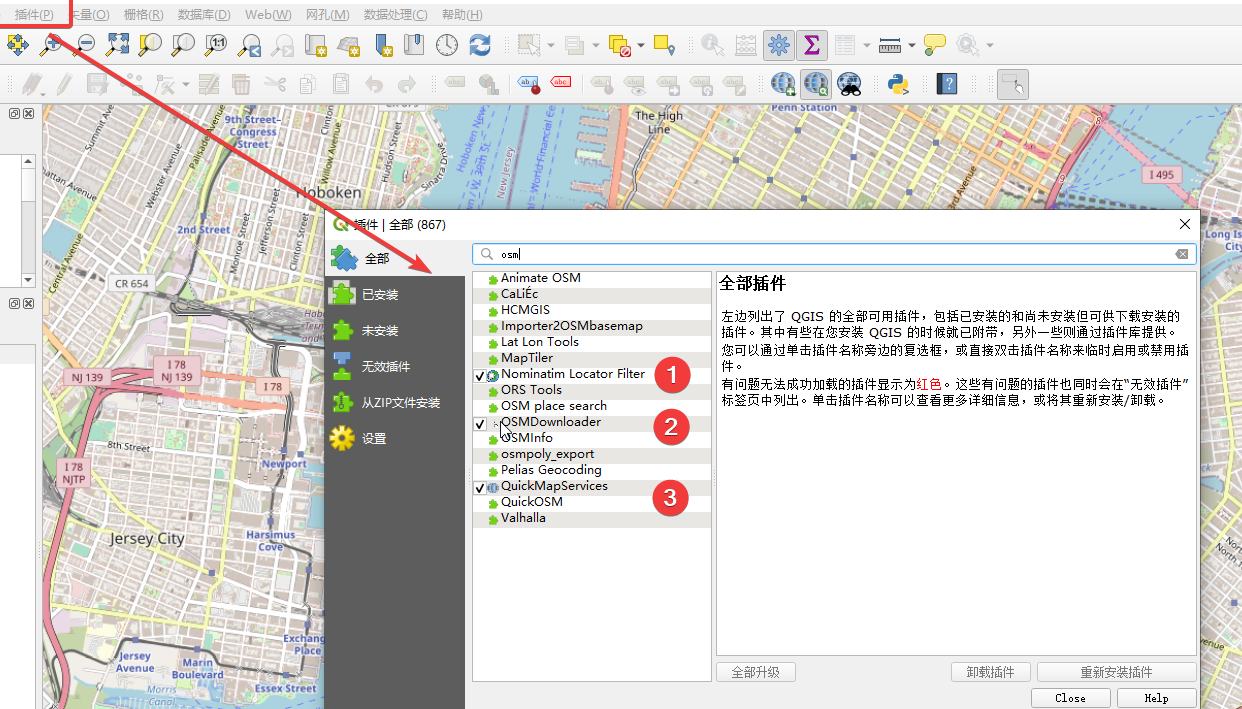Select the Animate OSM plugin row
Image resolution: width=1242 pixels, height=709 pixels.
coord(592,278)
